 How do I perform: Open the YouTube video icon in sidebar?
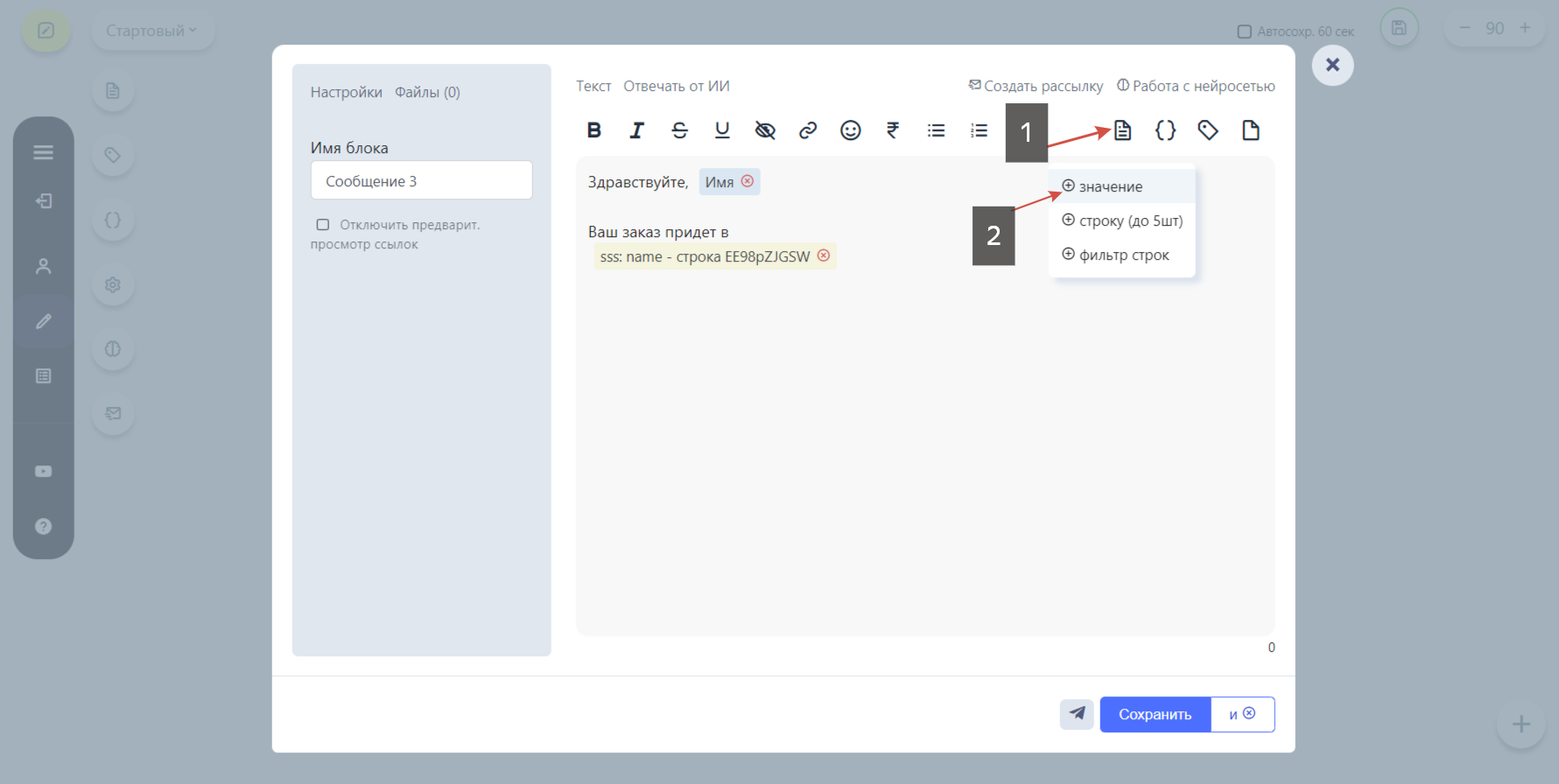click(x=43, y=472)
